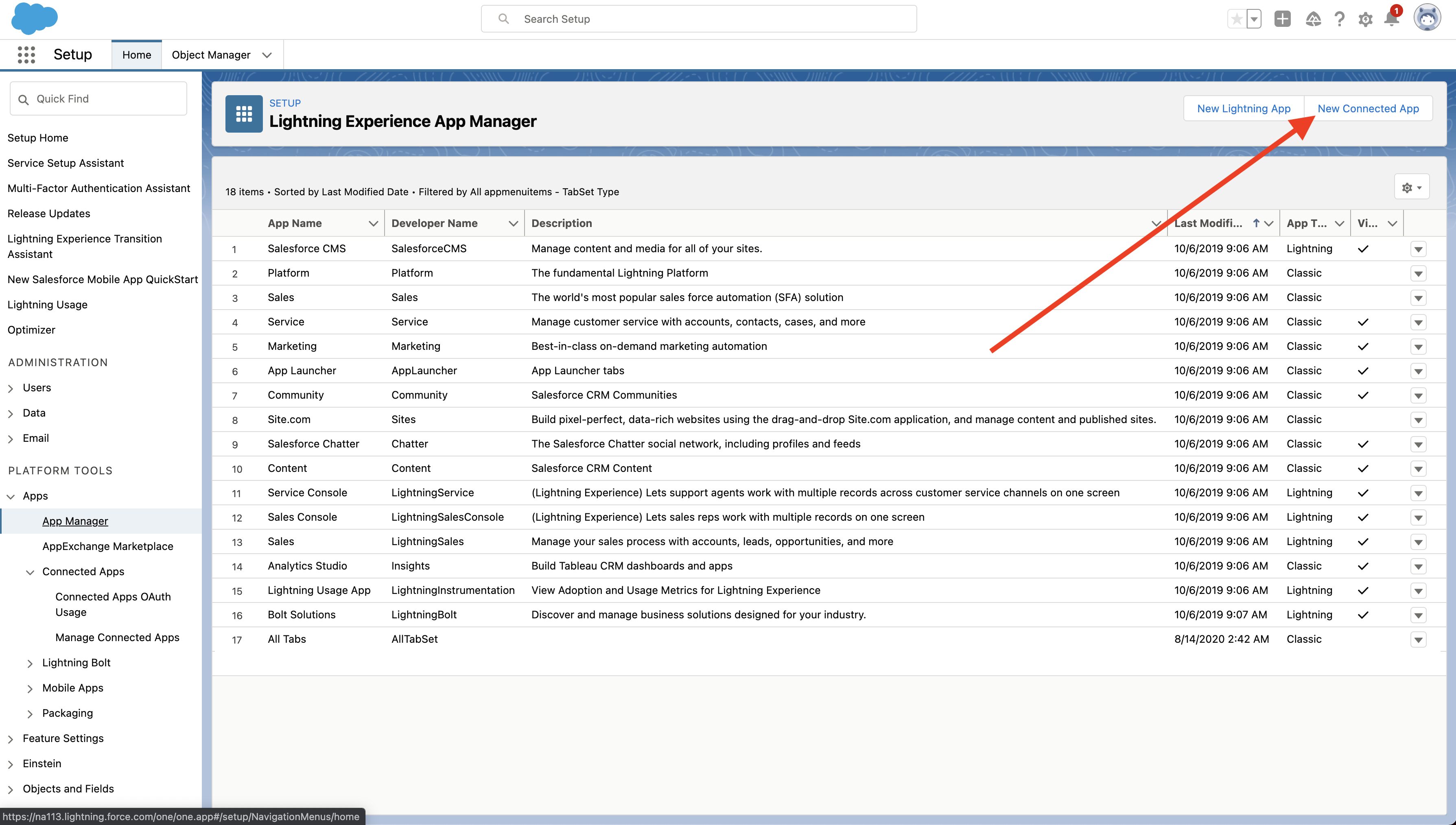1456x825 pixels.
Task: Open the Trailhead guidance icon
Action: click(1313, 19)
